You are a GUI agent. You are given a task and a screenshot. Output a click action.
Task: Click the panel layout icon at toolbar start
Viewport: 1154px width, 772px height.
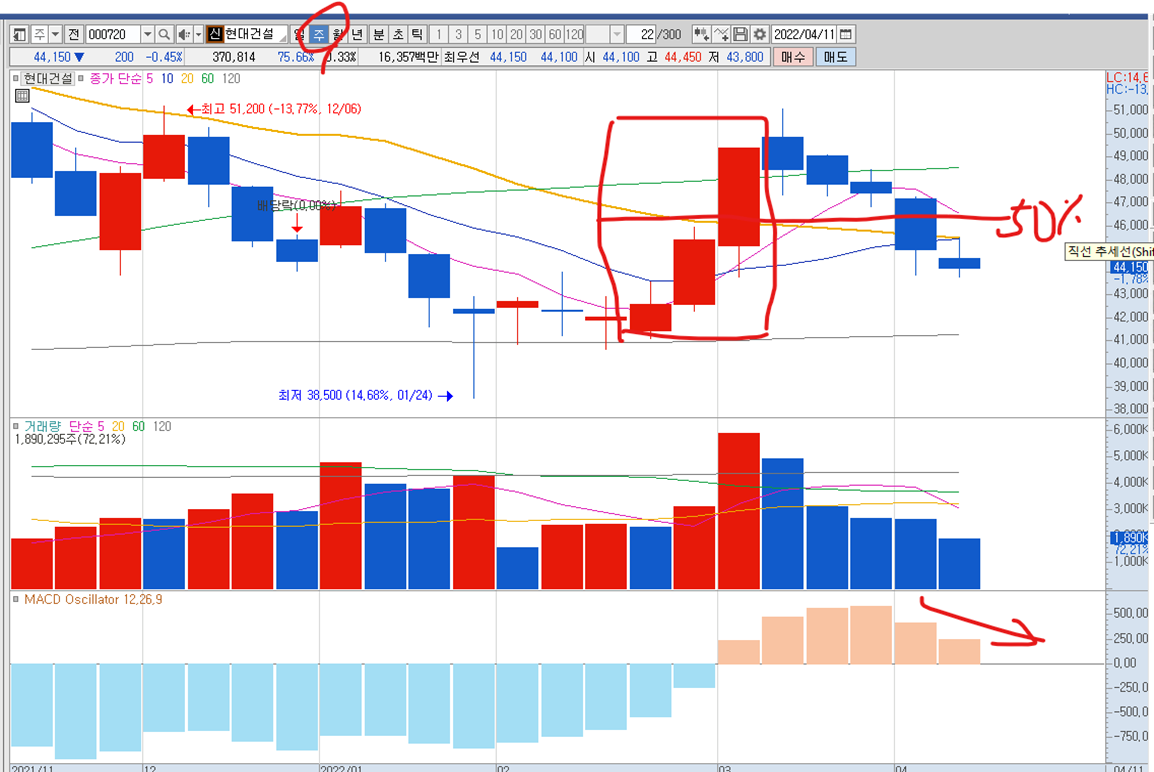click(19, 35)
